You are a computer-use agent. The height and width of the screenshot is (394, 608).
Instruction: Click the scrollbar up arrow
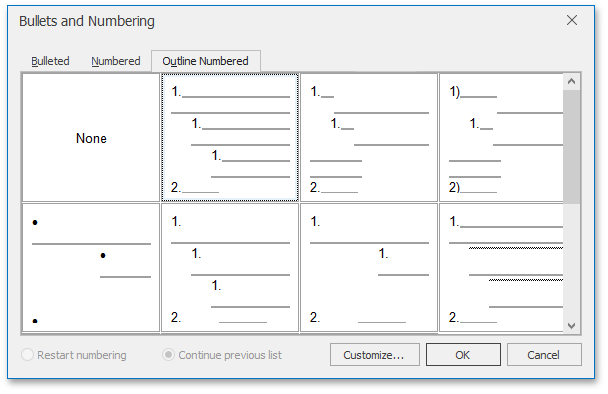571,81
